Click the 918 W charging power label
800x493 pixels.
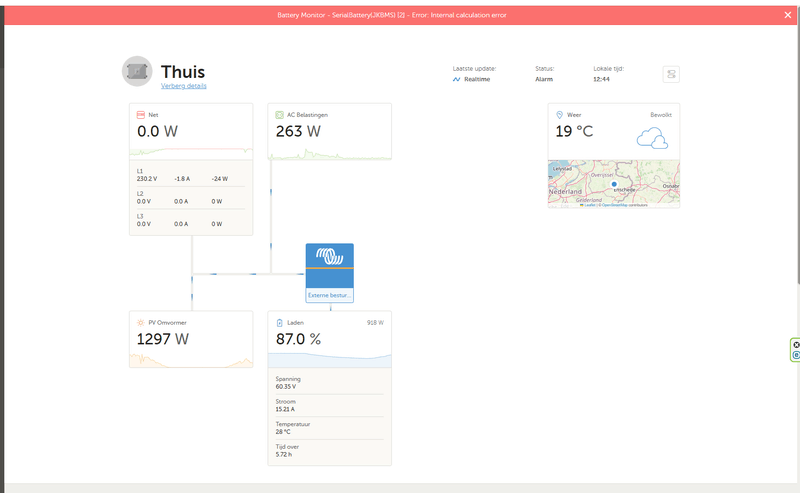click(x=376, y=323)
